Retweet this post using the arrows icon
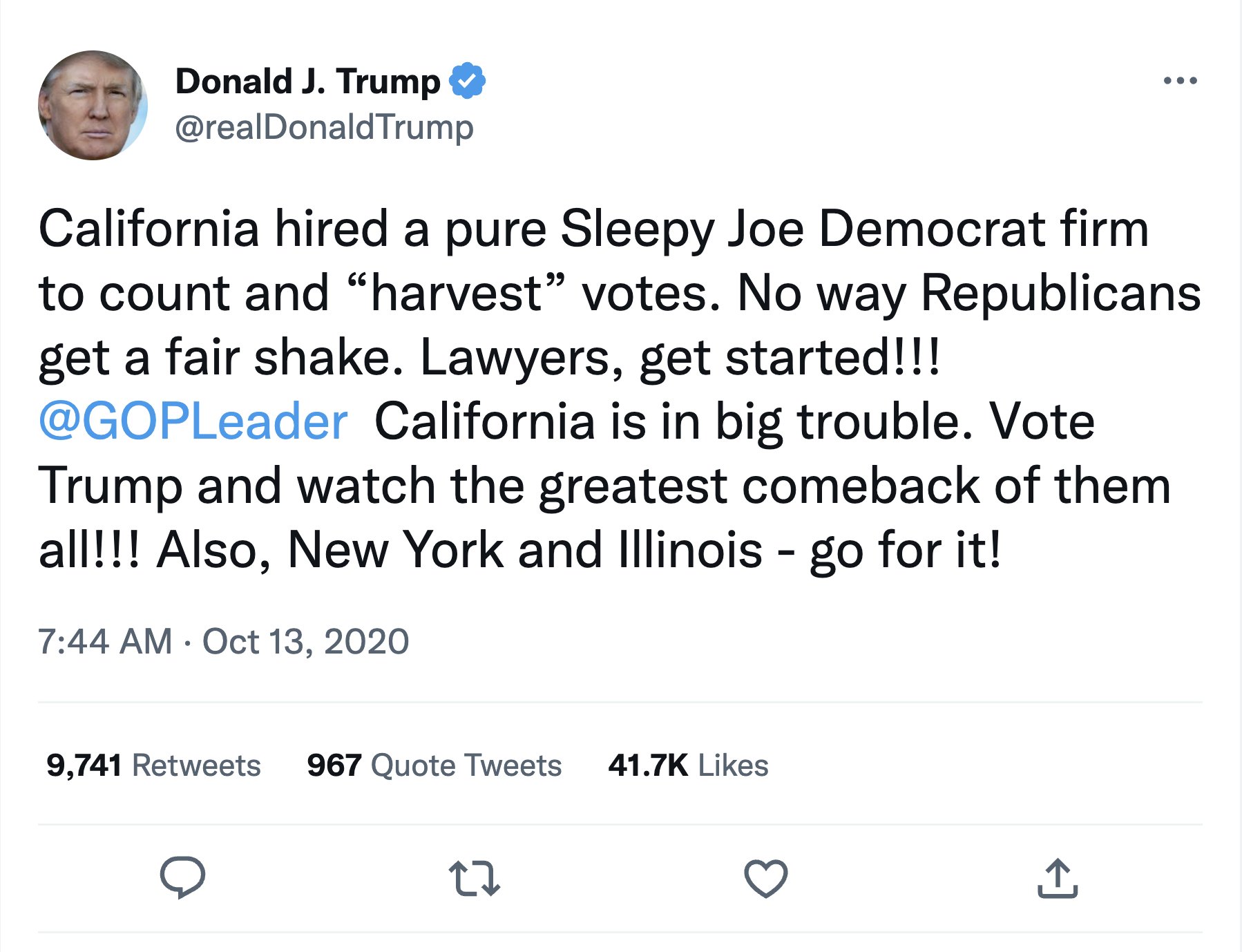This screenshot has height=952, width=1242. coord(474,878)
